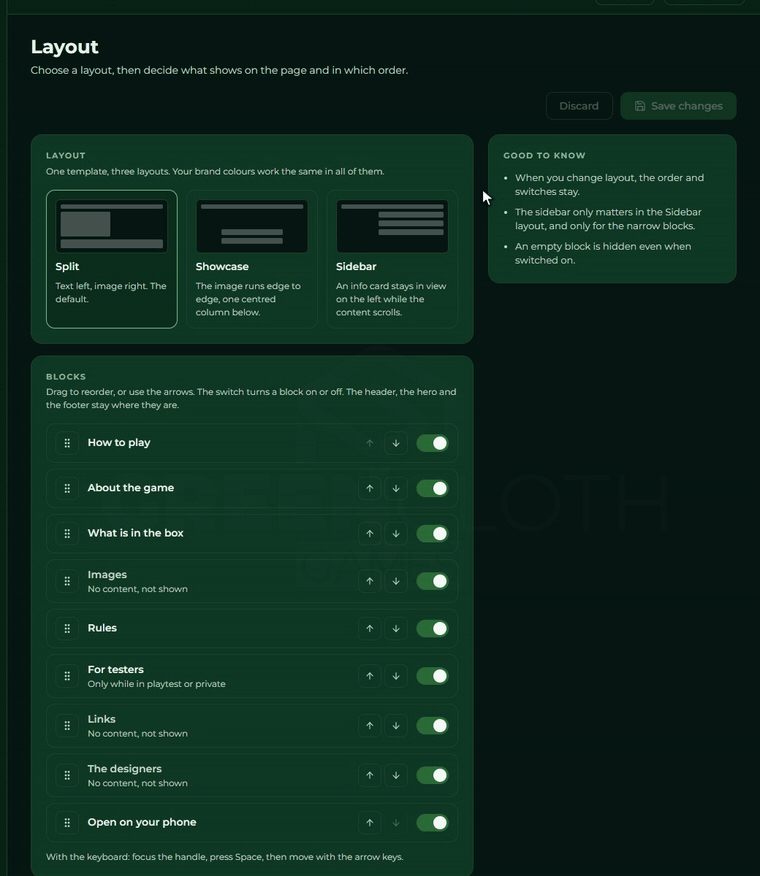Screen dimensions: 760x876
Task: Grab the drag handle for The designers
Action: pyautogui.click(x=67, y=775)
